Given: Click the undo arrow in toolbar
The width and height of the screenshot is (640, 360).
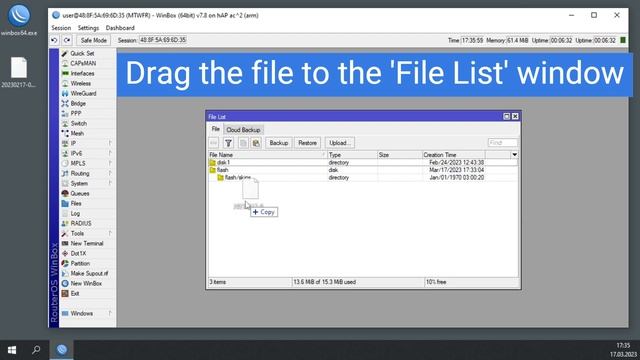Looking at the screenshot, I should tap(54, 40).
